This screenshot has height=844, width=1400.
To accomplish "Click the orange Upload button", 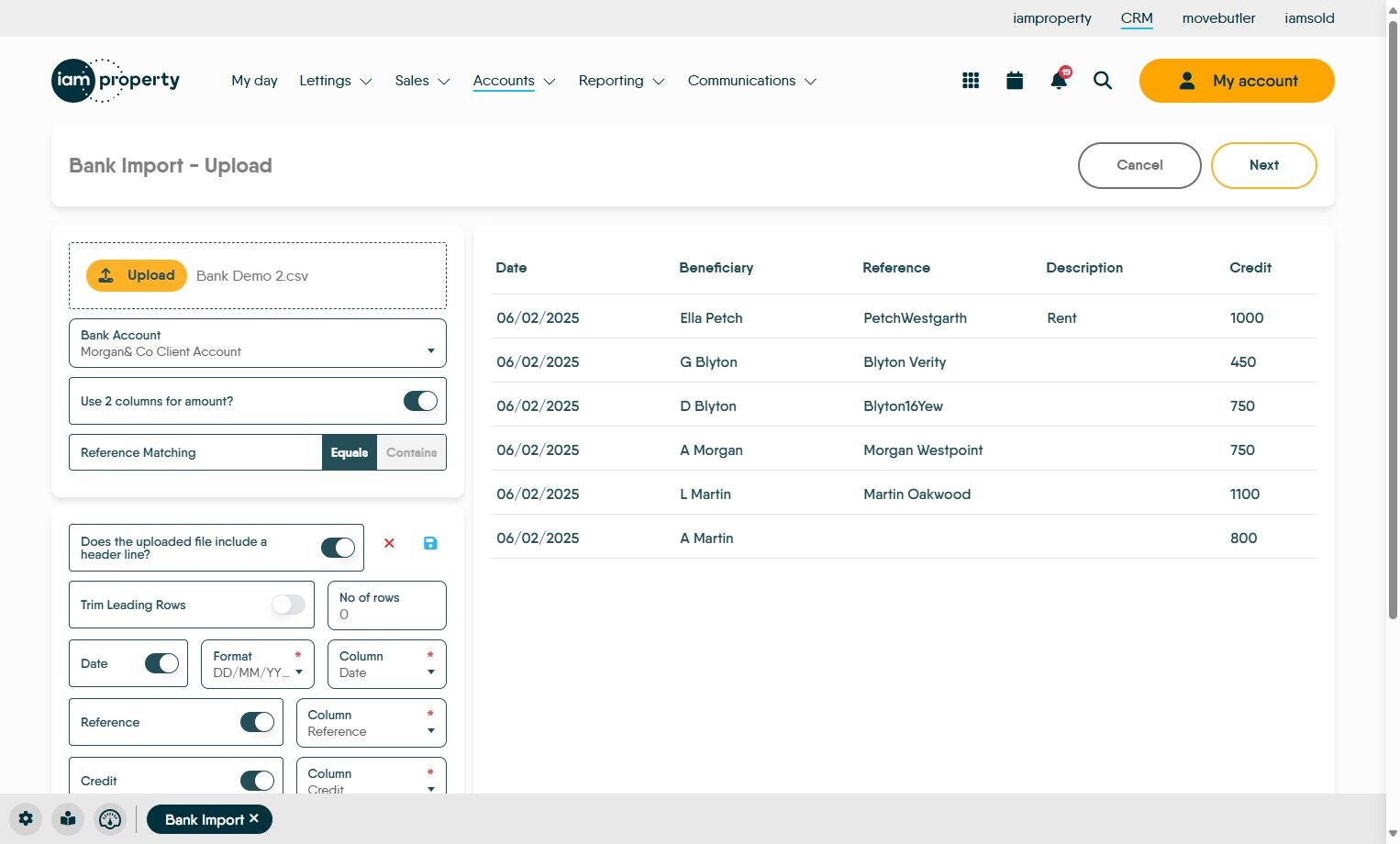I will [x=137, y=275].
